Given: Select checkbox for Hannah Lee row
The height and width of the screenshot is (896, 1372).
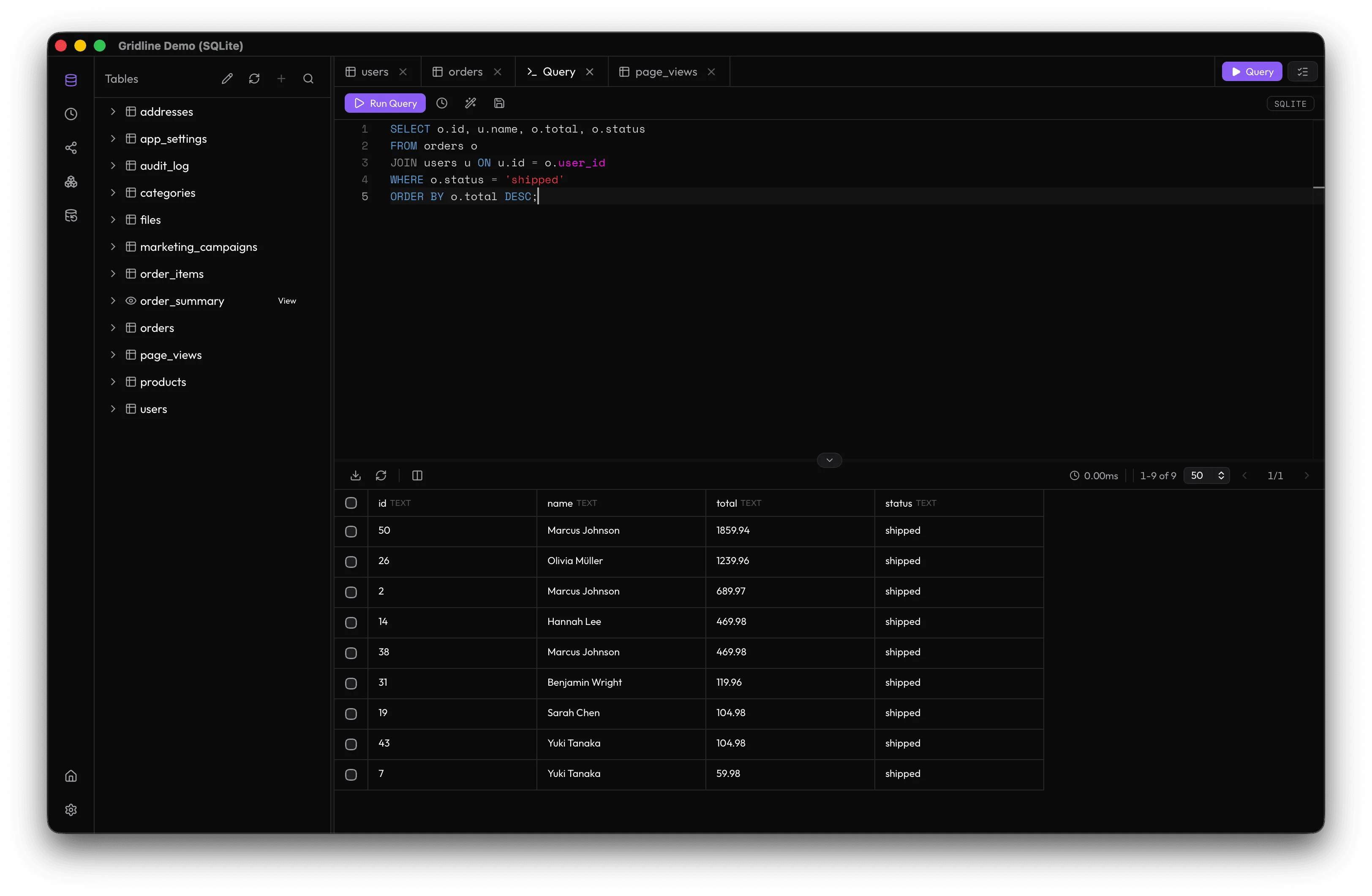Looking at the screenshot, I should 351,623.
